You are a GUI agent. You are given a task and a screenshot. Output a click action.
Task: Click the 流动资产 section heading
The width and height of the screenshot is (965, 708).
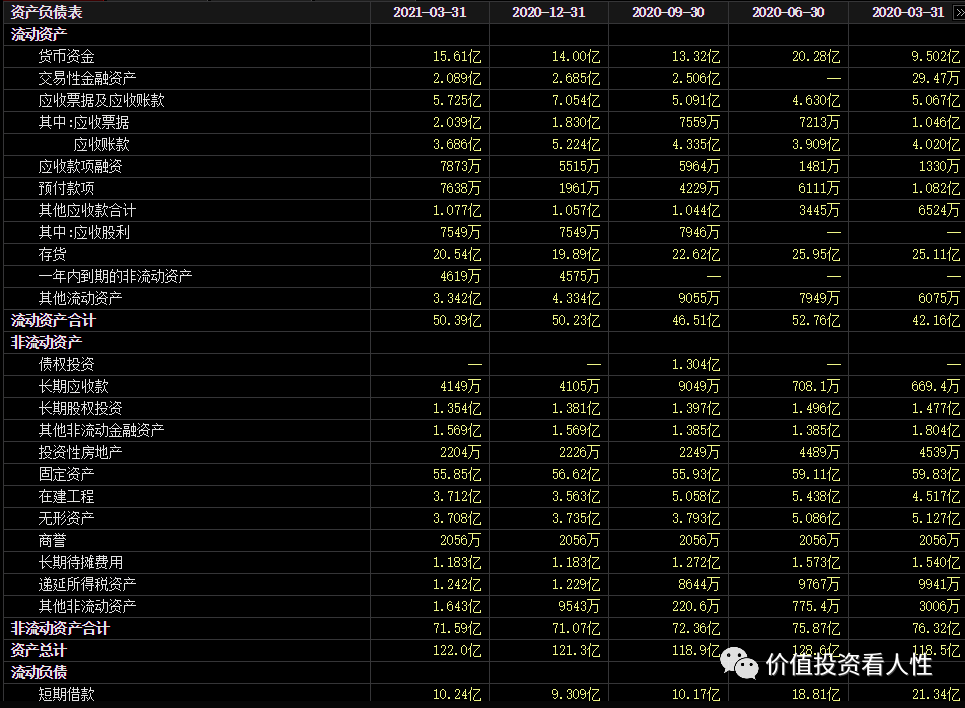[x=39, y=34]
